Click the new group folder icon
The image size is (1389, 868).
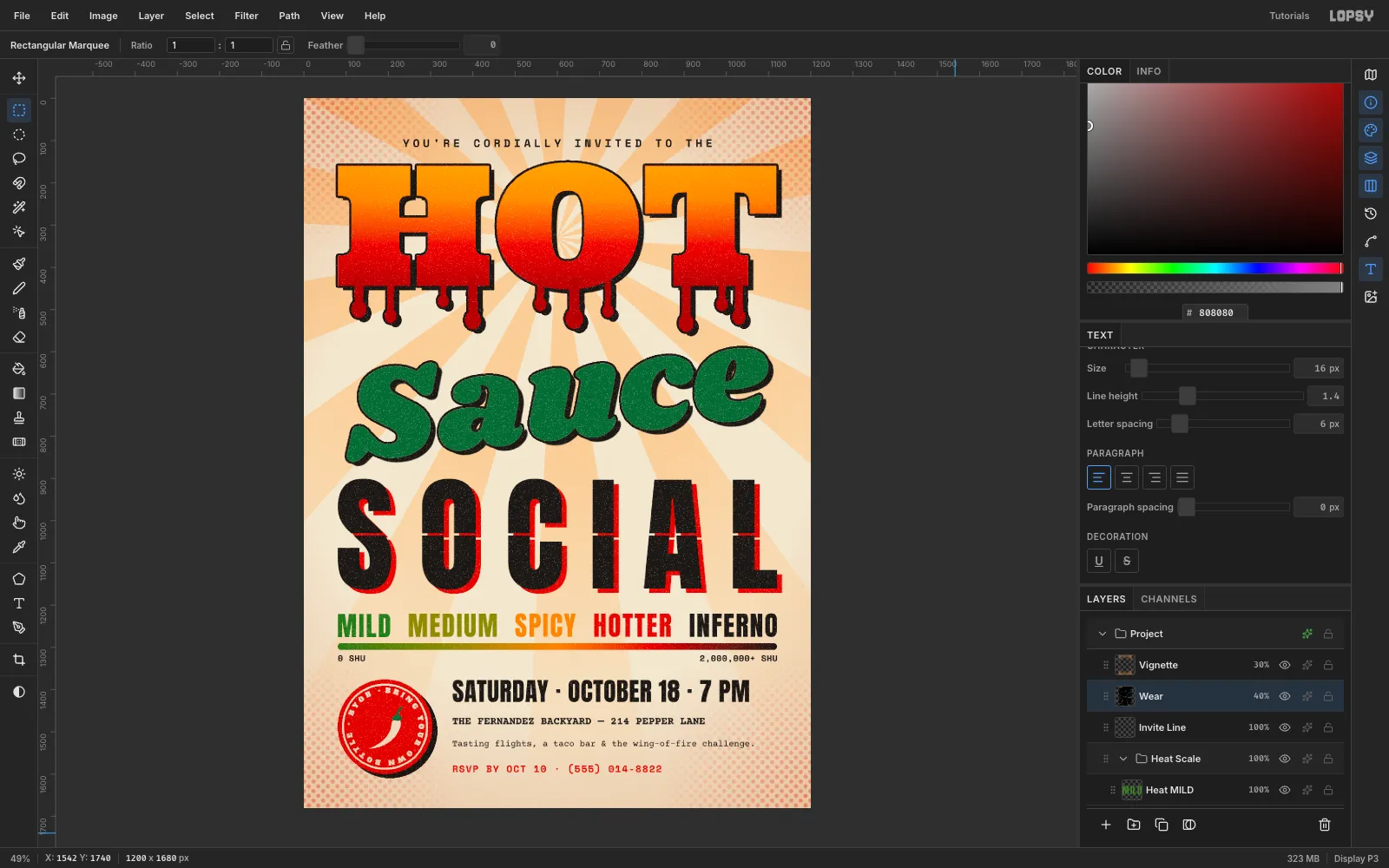click(x=1134, y=825)
